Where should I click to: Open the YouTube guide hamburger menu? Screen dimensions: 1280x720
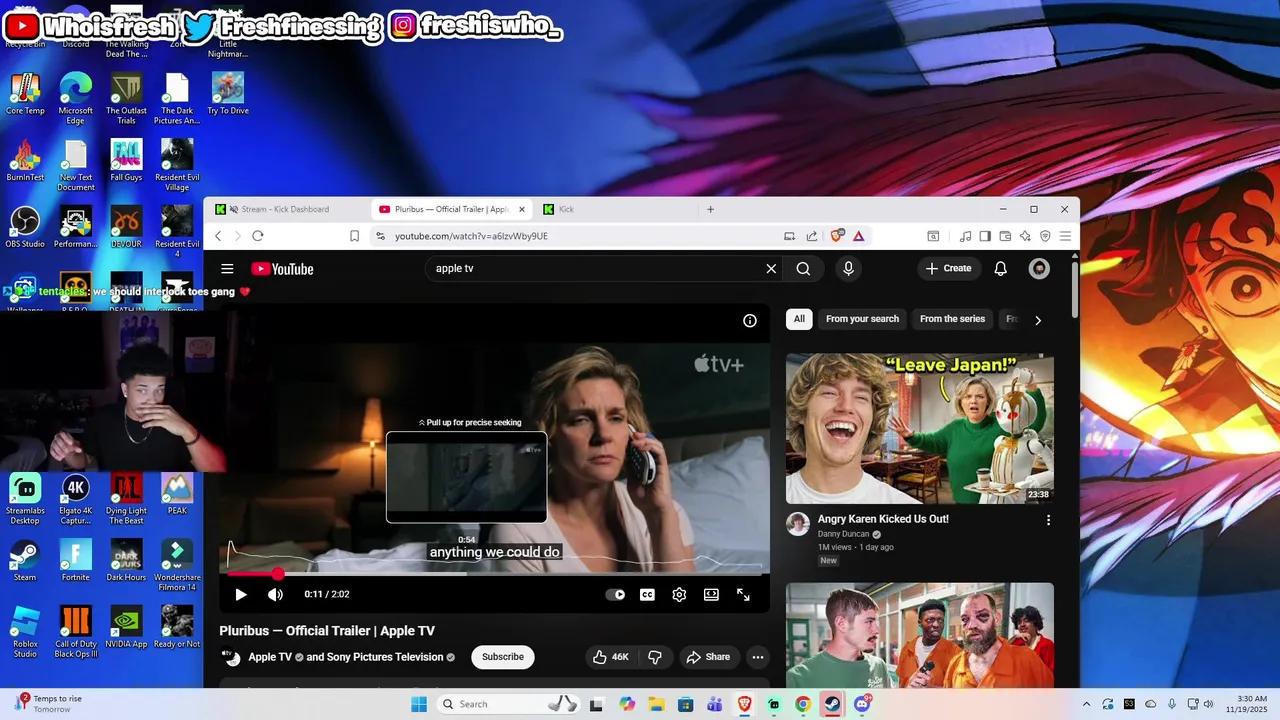tap(227, 269)
